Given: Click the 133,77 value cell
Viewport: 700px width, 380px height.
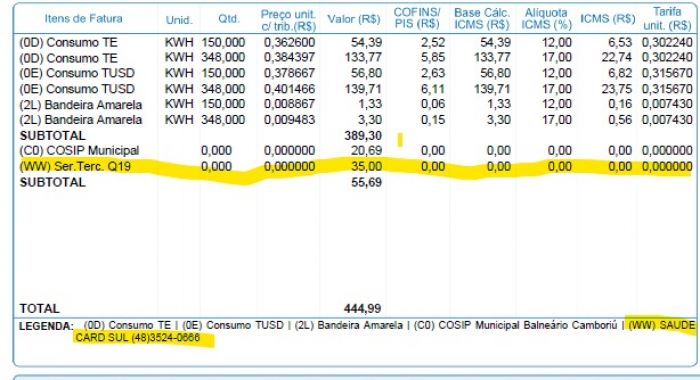Looking at the screenshot, I should coord(363,58).
